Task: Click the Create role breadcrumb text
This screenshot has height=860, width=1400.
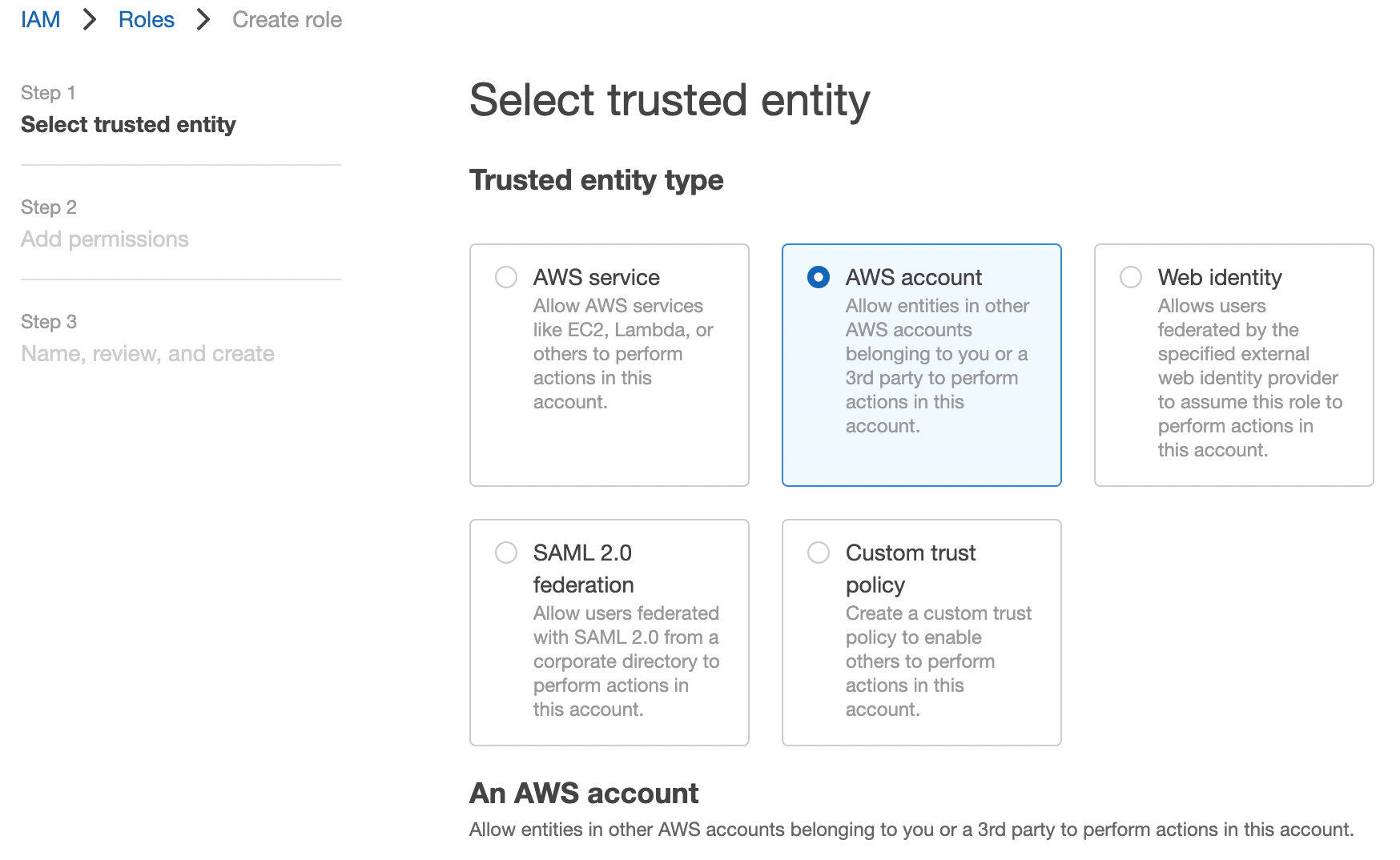Action: pos(287,20)
